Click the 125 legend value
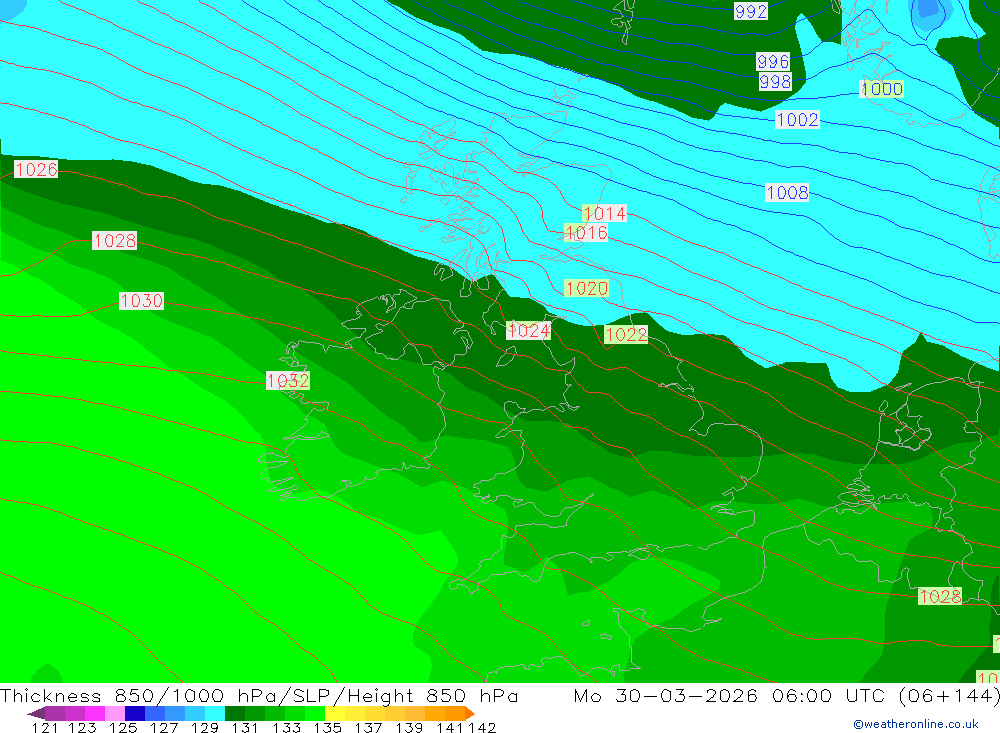 pos(124,728)
